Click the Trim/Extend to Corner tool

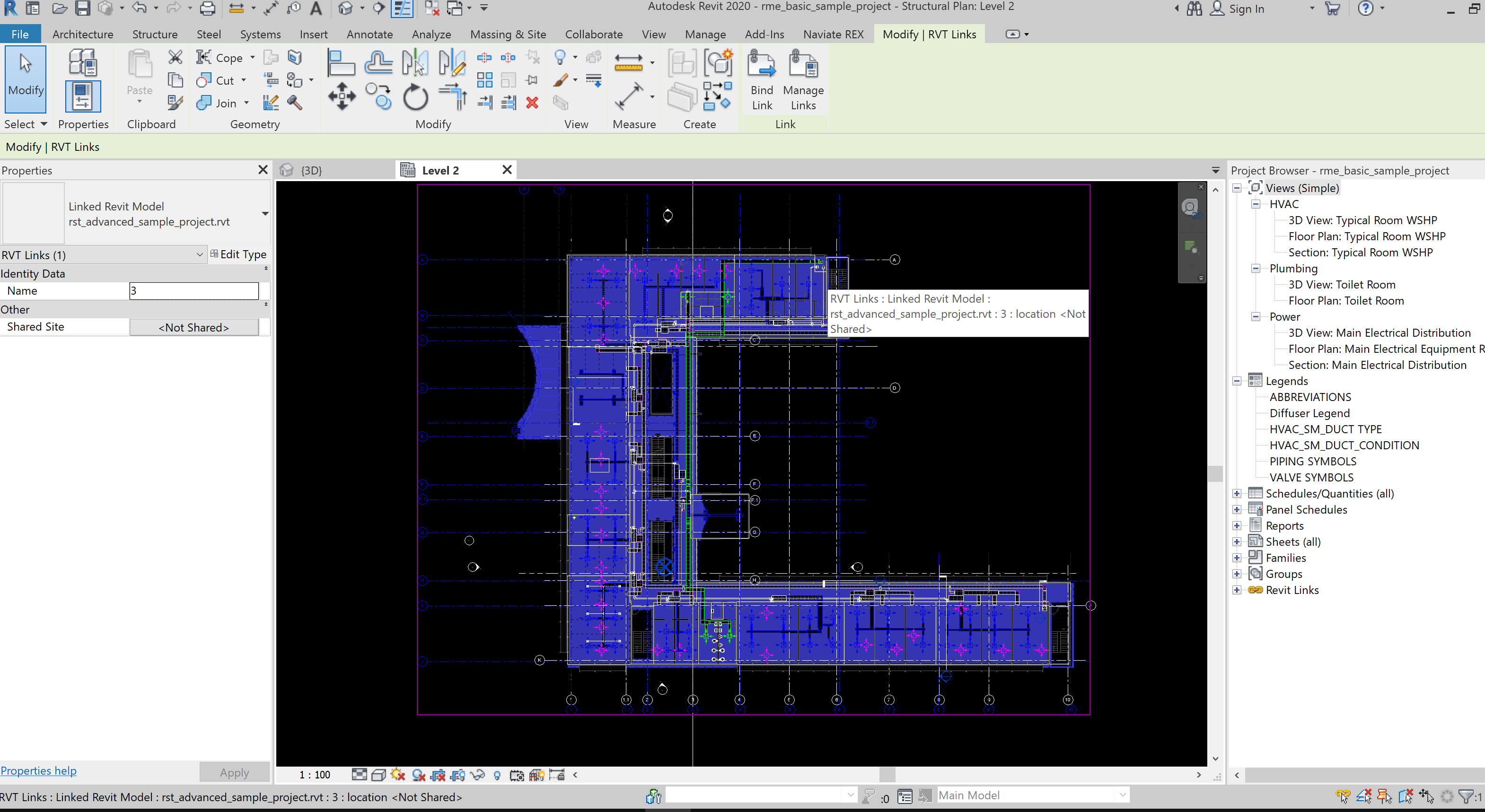click(453, 96)
